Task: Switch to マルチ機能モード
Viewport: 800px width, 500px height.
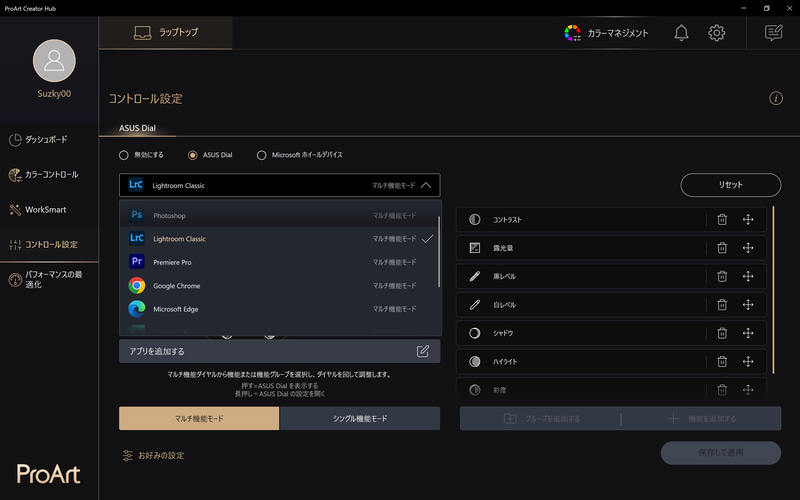Action: pos(199,418)
